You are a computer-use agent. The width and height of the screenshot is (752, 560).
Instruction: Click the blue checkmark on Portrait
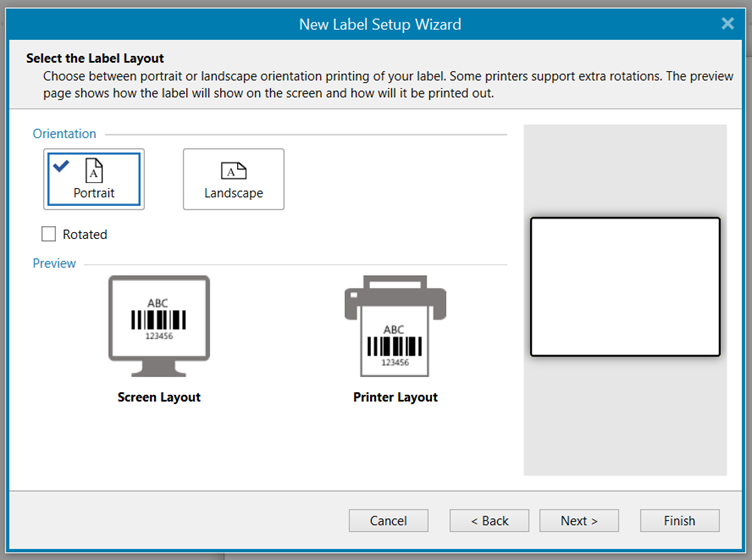point(61,166)
